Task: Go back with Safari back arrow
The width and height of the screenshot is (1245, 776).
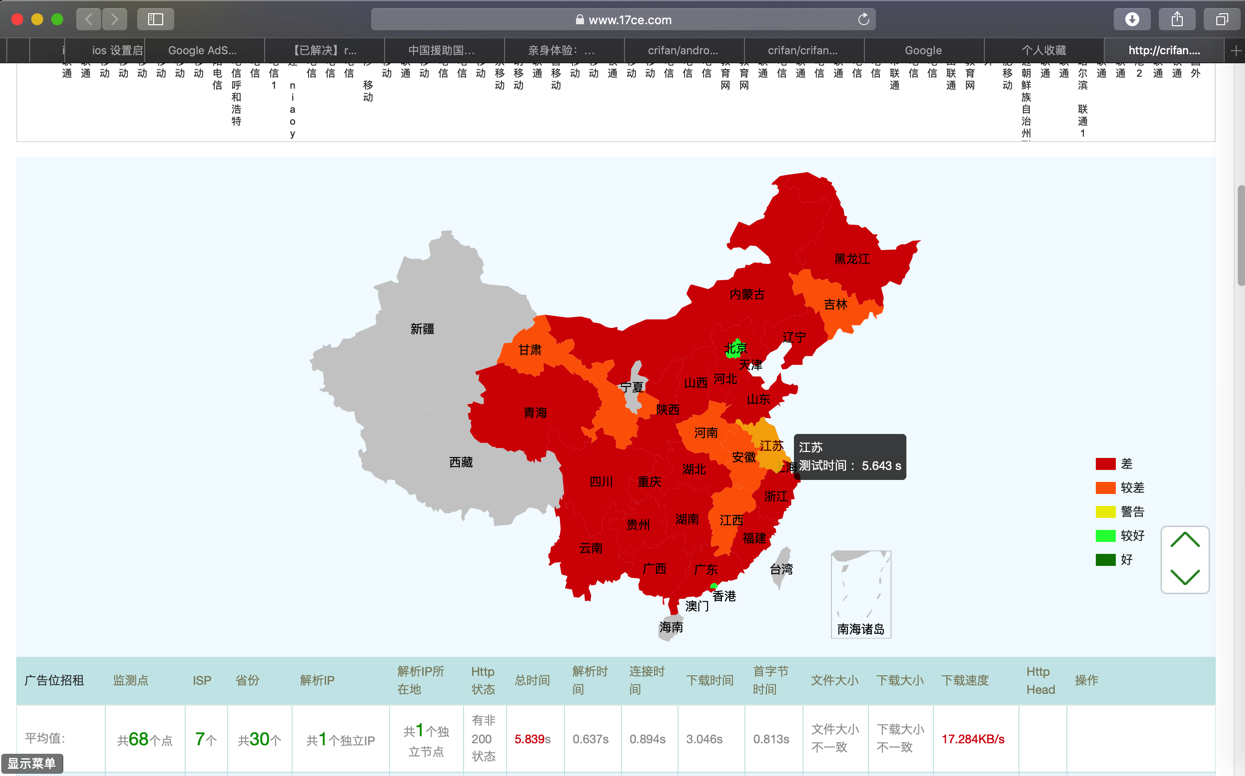Action: [89, 19]
